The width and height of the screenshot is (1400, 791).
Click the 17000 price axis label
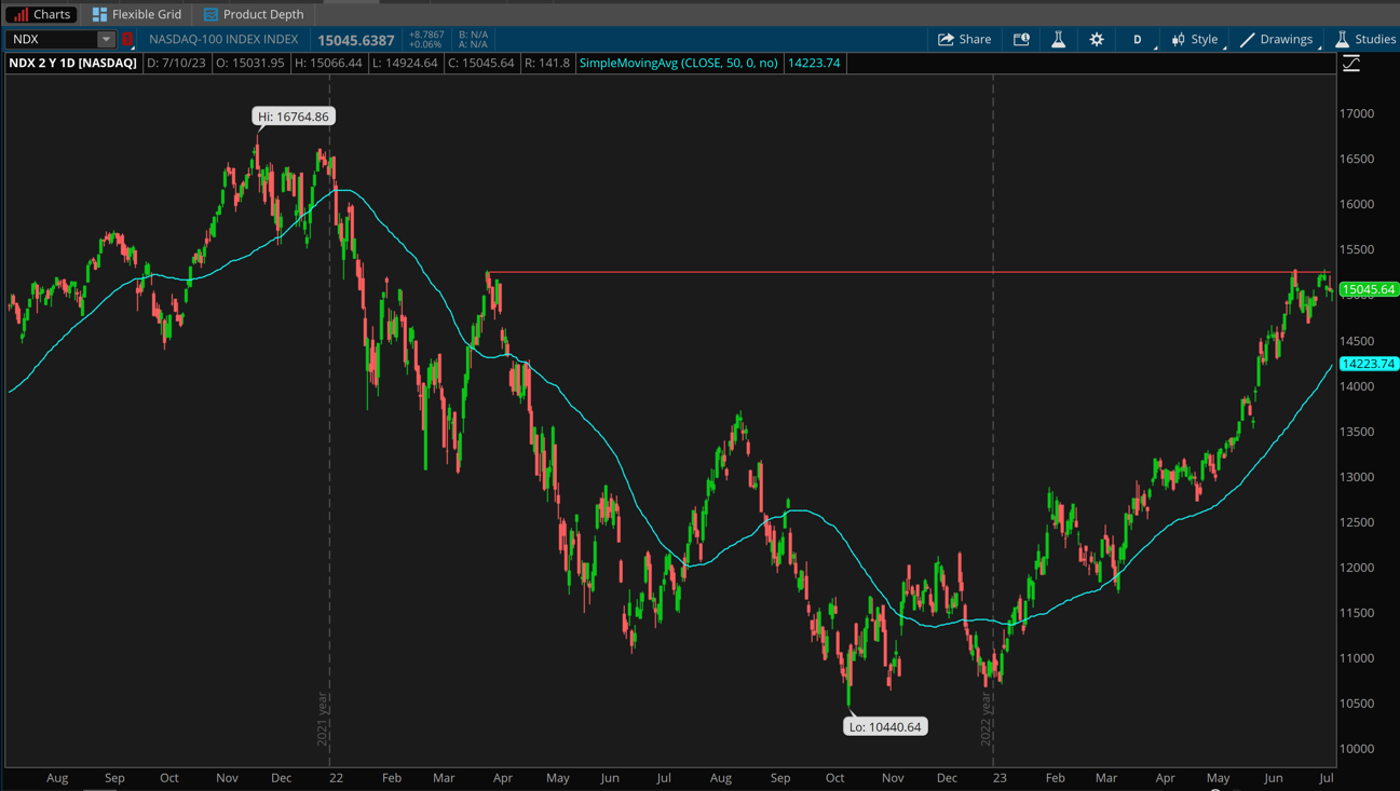tap(1357, 113)
